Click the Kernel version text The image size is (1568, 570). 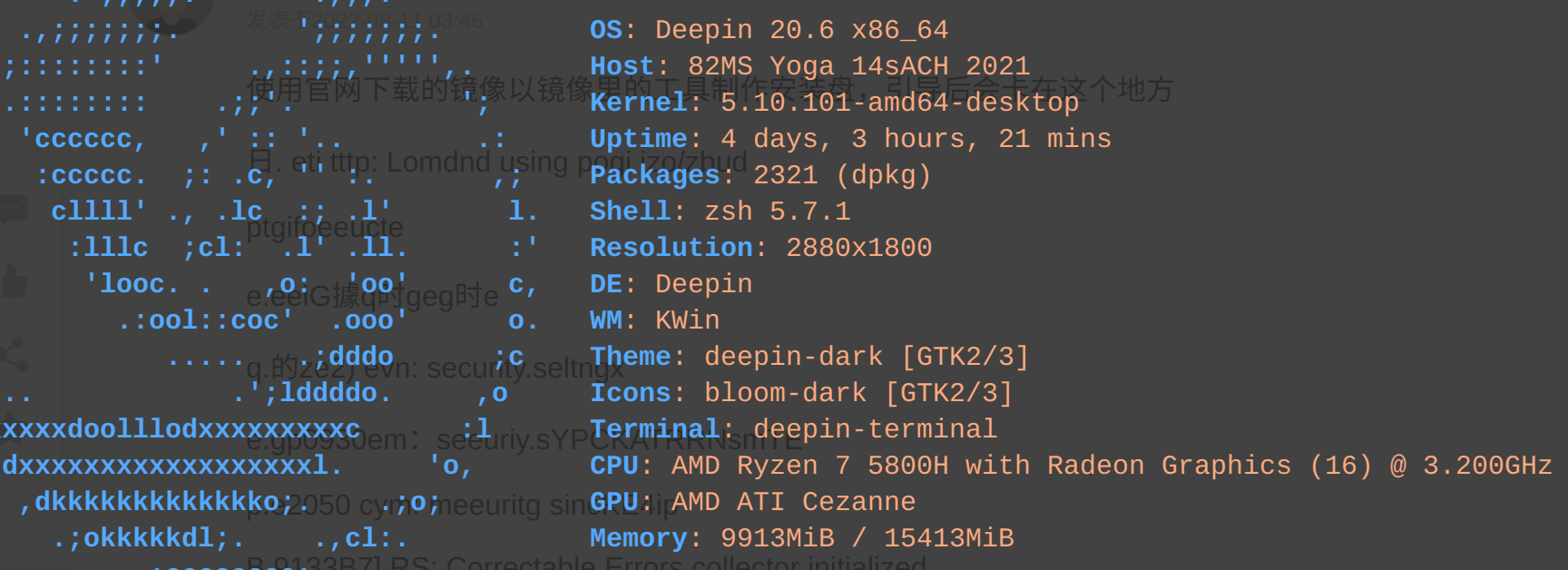pyautogui.click(x=898, y=103)
